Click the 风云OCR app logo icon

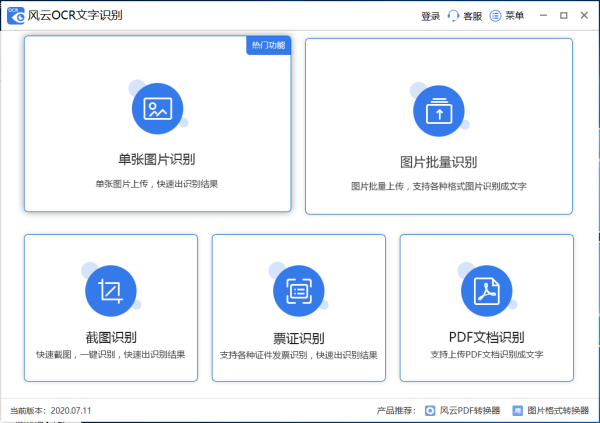coord(16,15)
